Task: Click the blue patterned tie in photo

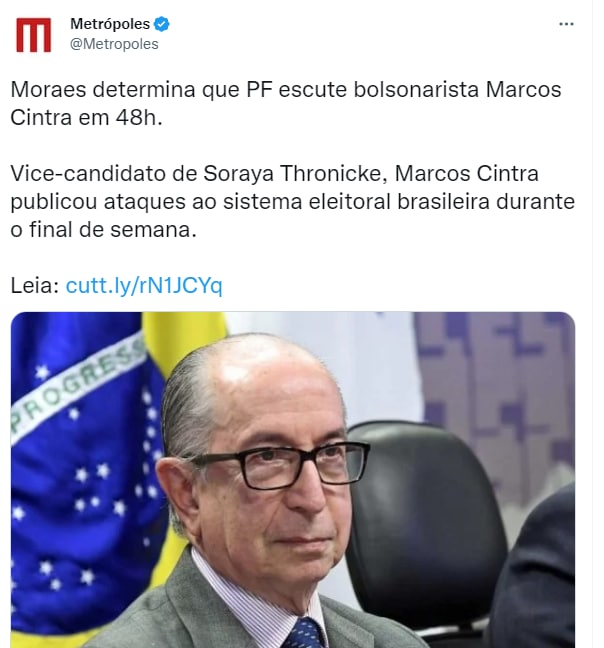Action: (304, 633)
